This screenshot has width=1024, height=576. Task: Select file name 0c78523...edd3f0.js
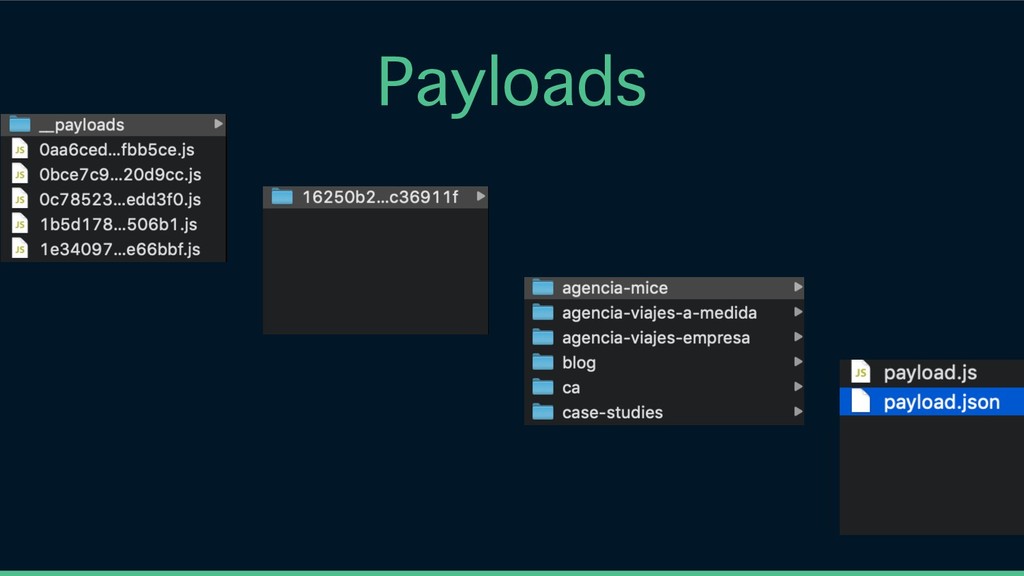click(120, 199)
